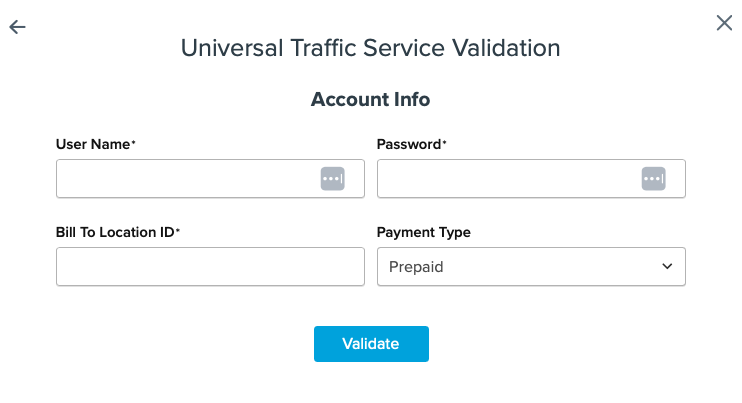
Task: Click the Bill To Location ID field
Action: click(210, 267)
